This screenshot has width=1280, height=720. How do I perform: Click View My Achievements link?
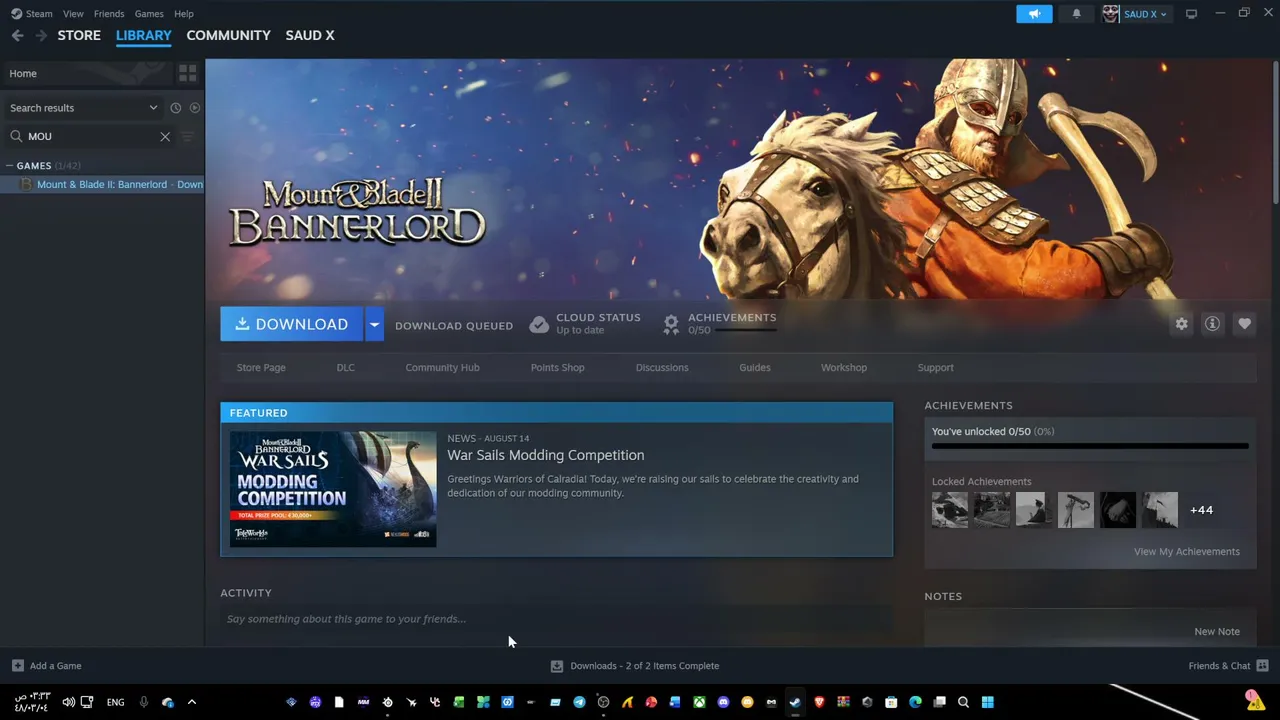click(1187, 551)
